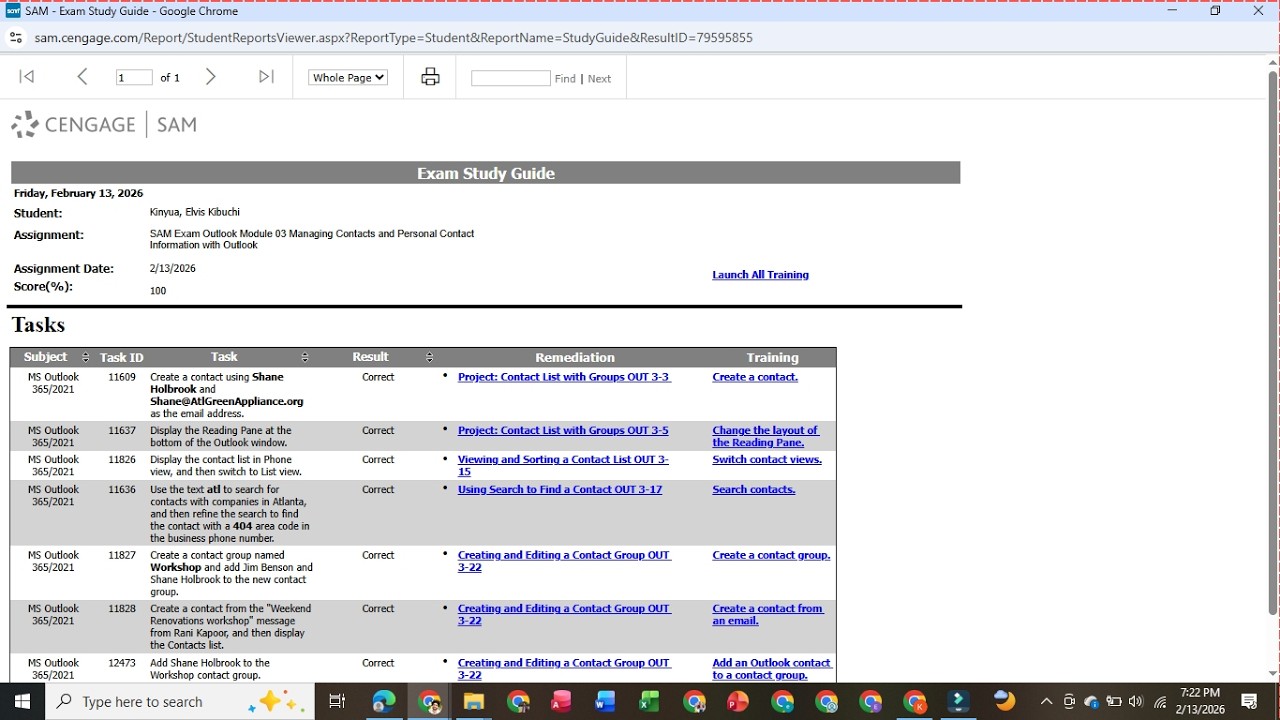Open the Create a contact training link
This screenshot has width=1280, height=720.
click(755, 377)
